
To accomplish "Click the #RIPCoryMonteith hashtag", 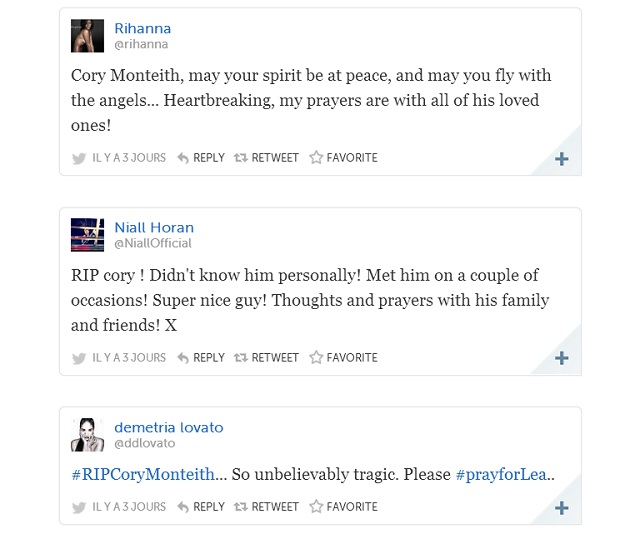I will point(143,474).
